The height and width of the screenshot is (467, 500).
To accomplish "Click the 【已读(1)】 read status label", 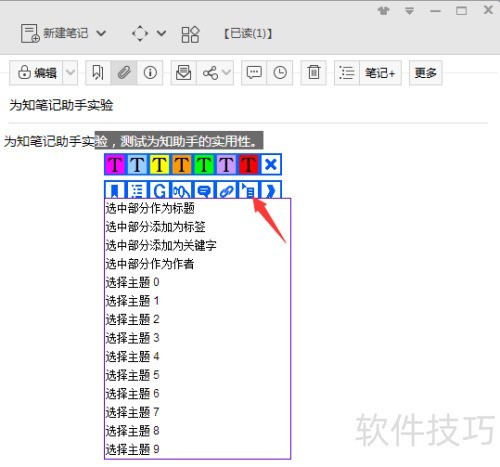I will 248,33.
